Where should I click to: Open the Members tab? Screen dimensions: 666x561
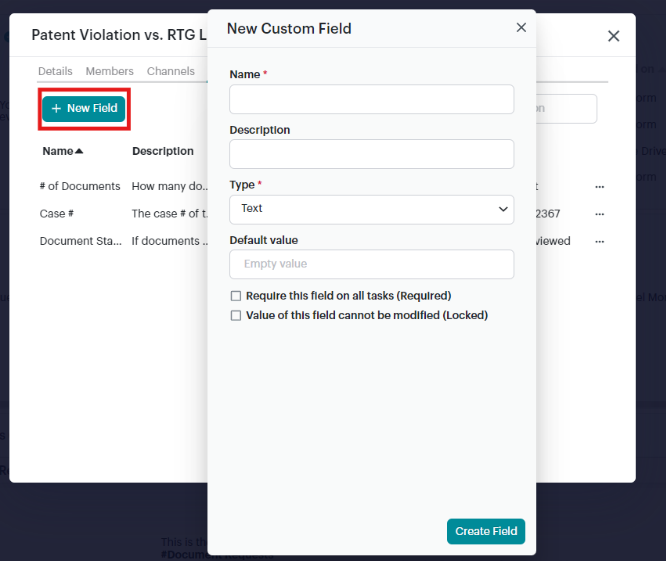[109, 72]
